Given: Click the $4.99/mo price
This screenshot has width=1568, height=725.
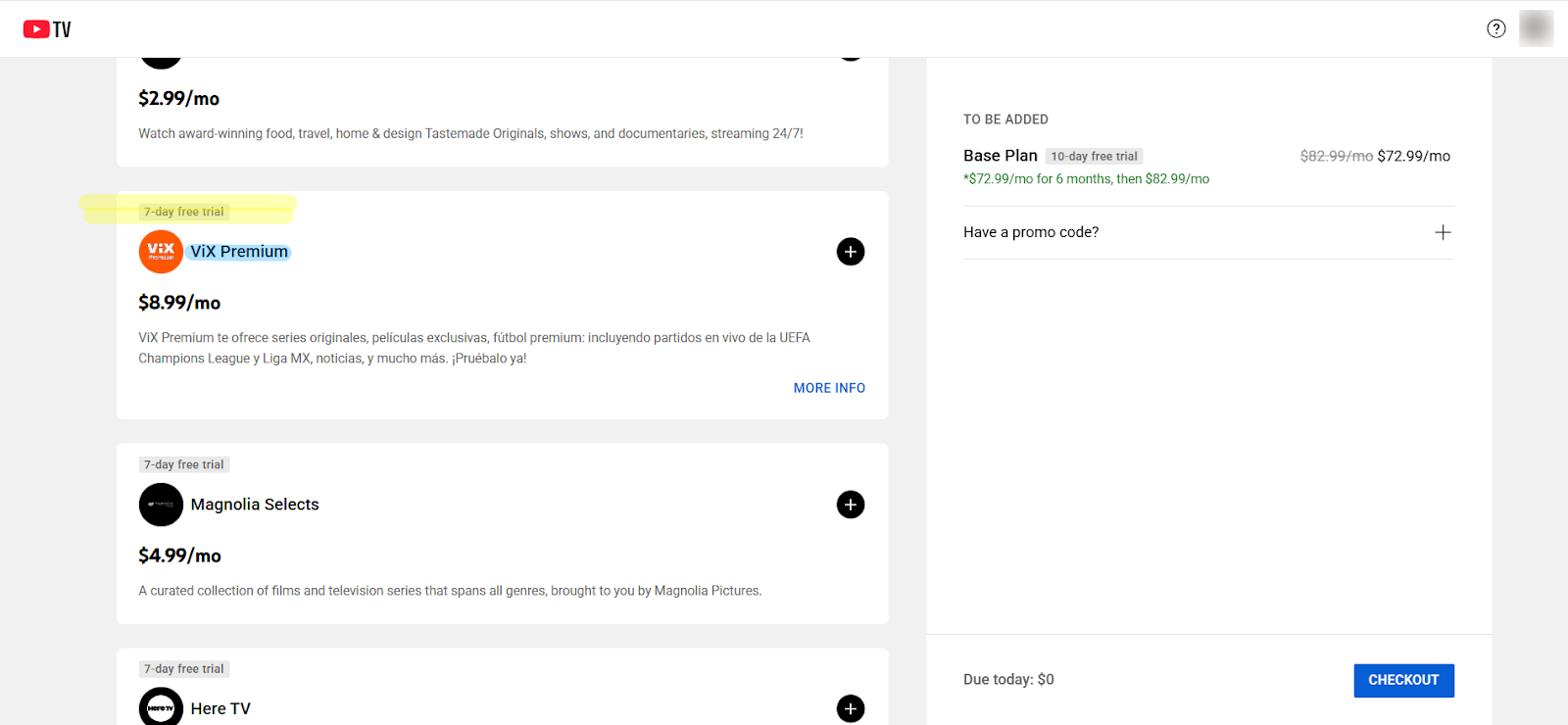Looking at the screenshot, I should (179, 556).
